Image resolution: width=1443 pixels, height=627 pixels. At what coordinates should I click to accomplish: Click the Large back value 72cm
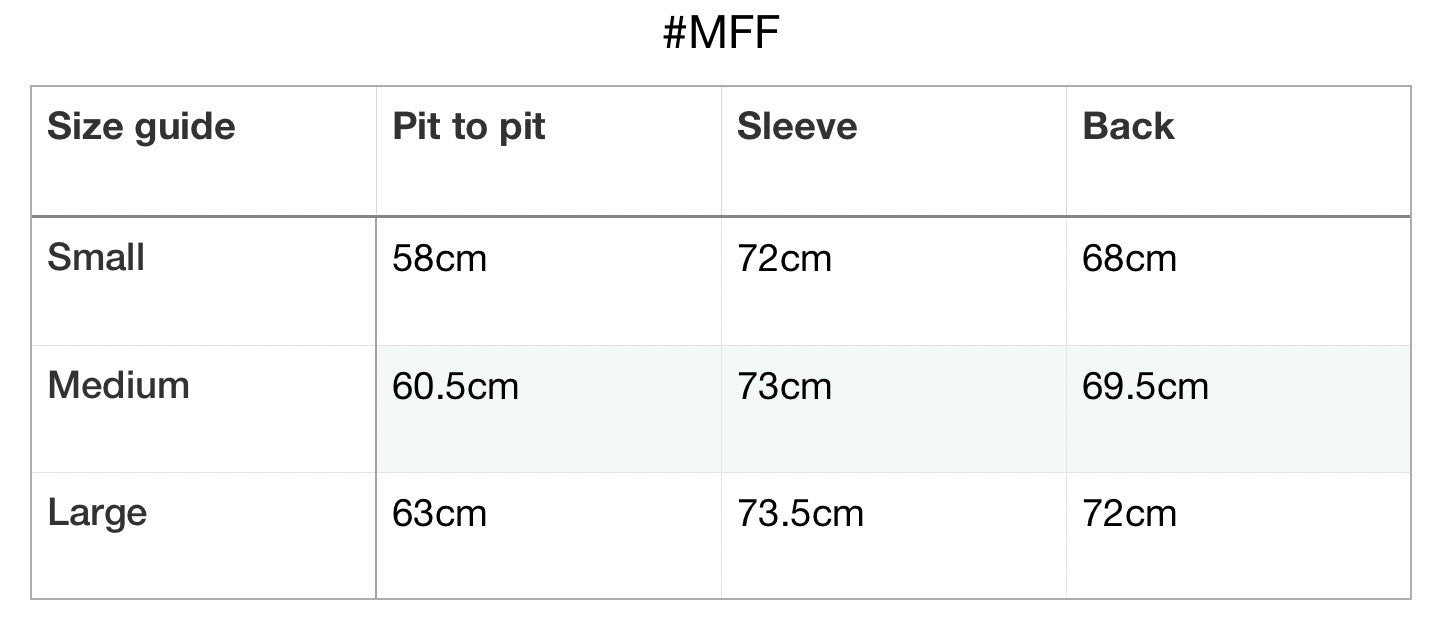coord(1129,514)
